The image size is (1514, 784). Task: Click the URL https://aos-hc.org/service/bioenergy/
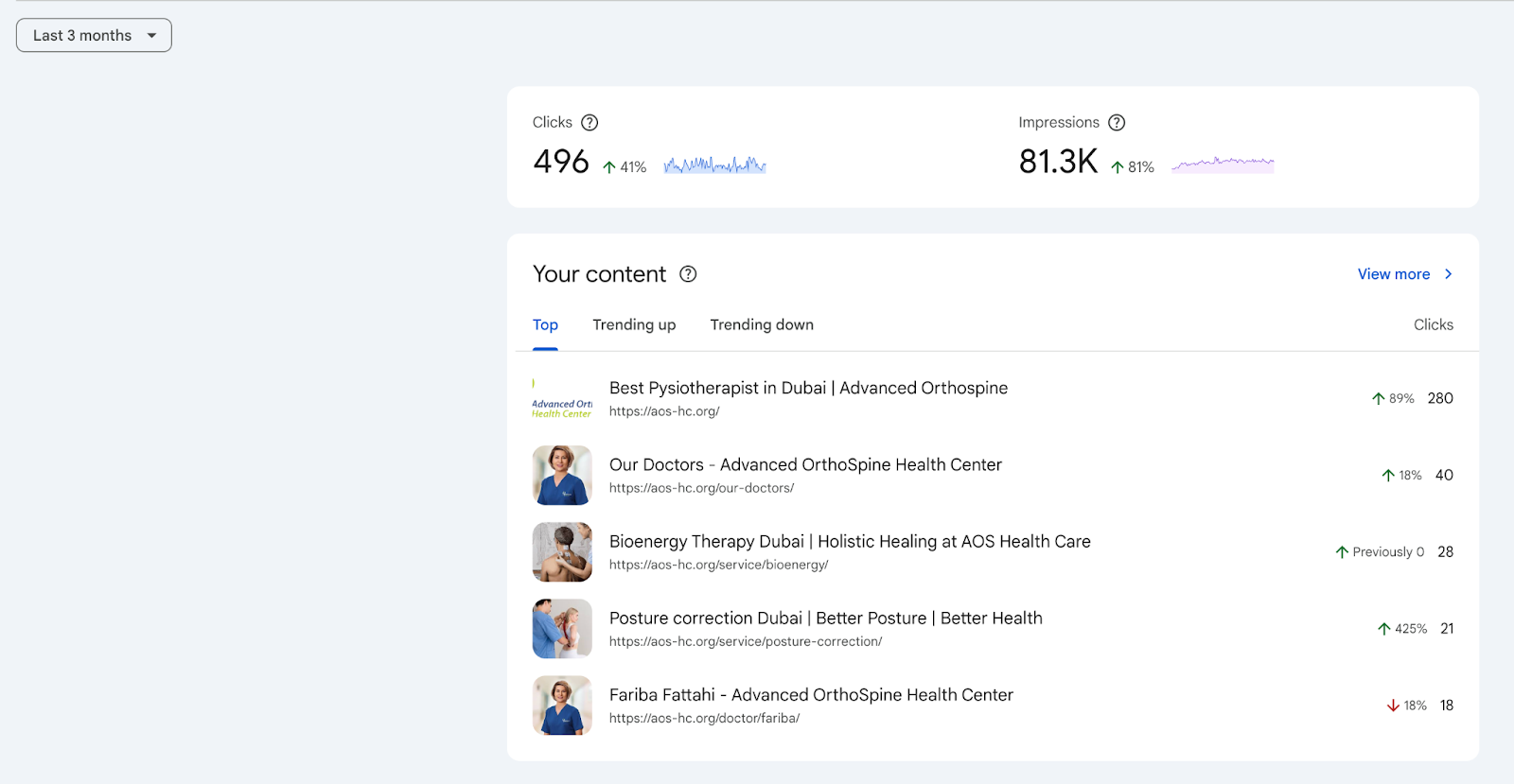(718, 565)
